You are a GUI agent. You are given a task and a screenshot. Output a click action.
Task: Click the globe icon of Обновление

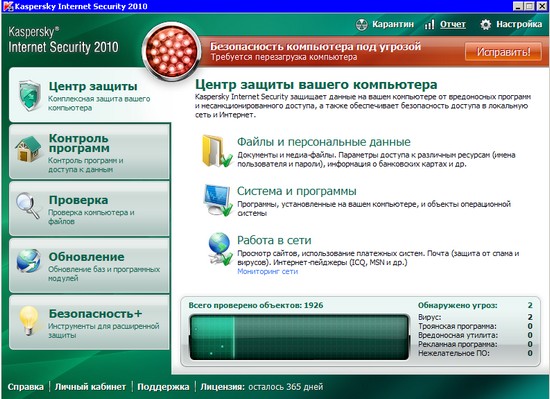[x=28, y=261]
